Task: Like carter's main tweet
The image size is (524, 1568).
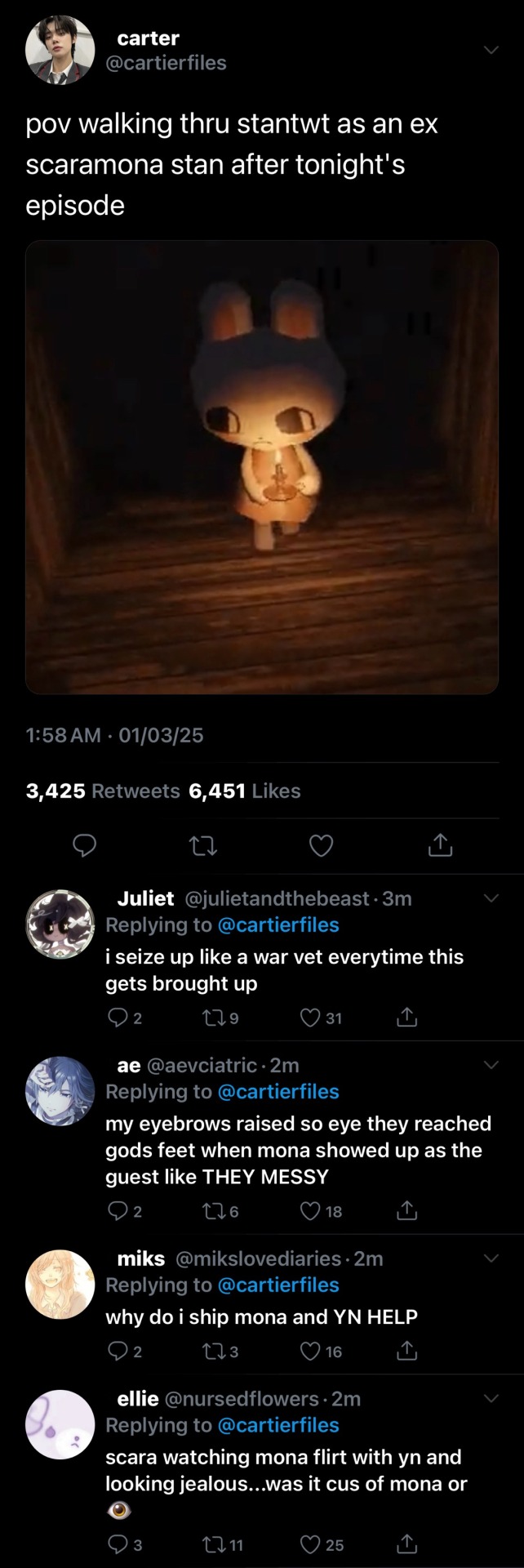Action: 322,845
